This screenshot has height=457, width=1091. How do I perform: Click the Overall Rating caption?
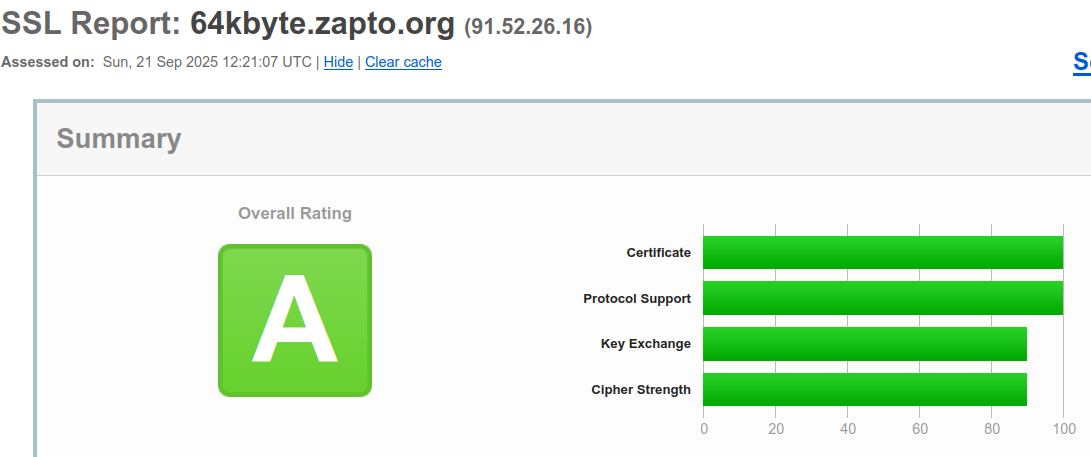(x=295, y=213)
